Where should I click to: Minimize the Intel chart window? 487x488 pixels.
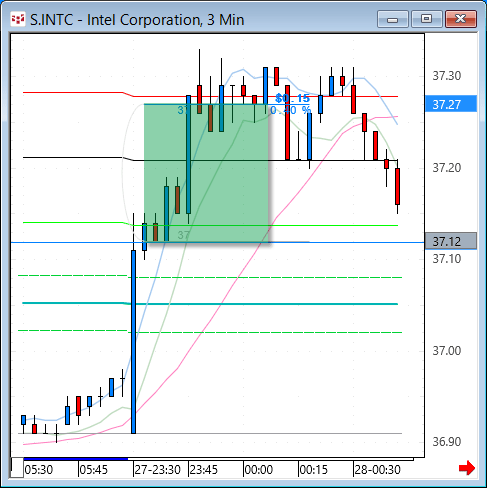point(393,19)
